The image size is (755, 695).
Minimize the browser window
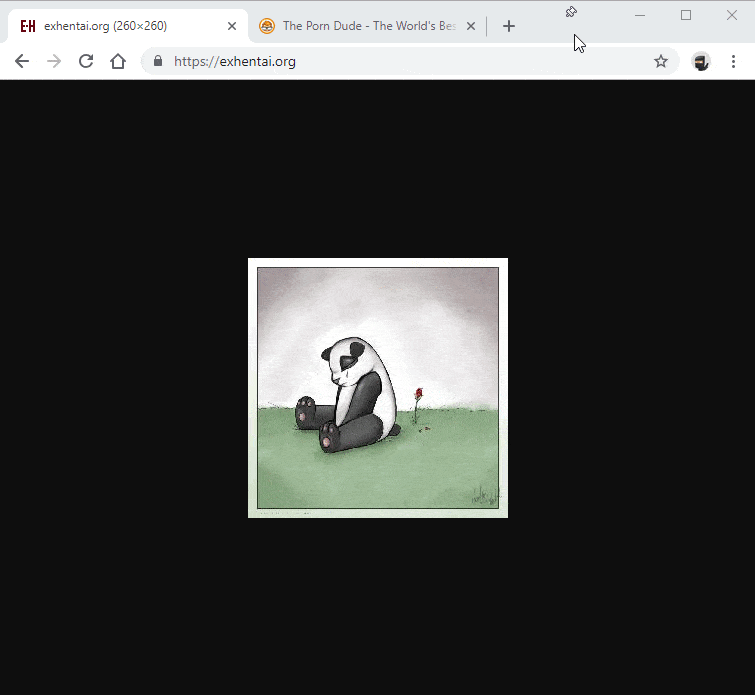(x=640, y=15)
